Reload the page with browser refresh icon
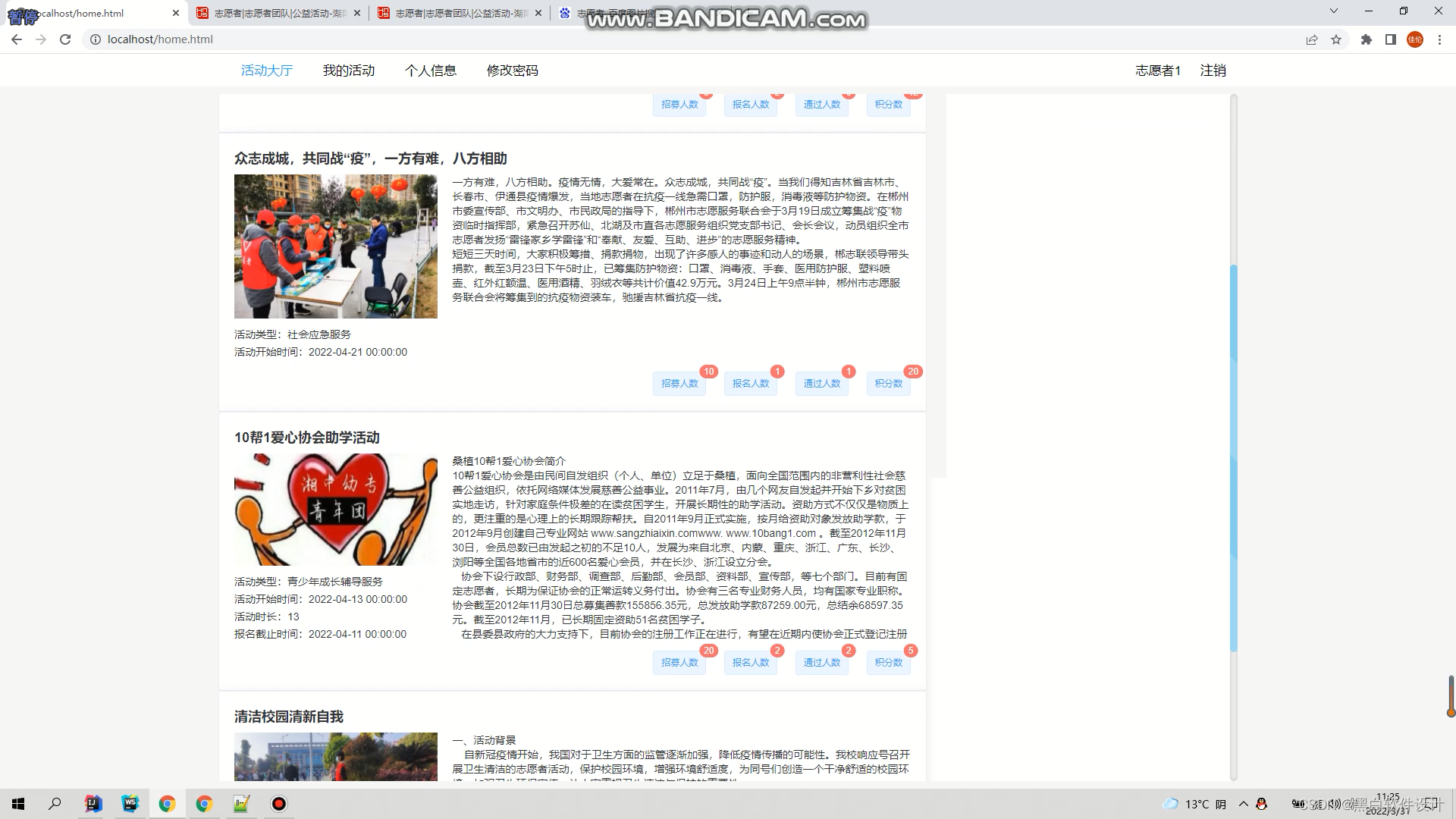This screenshot has height=819, width=1456. pos(65,39)
